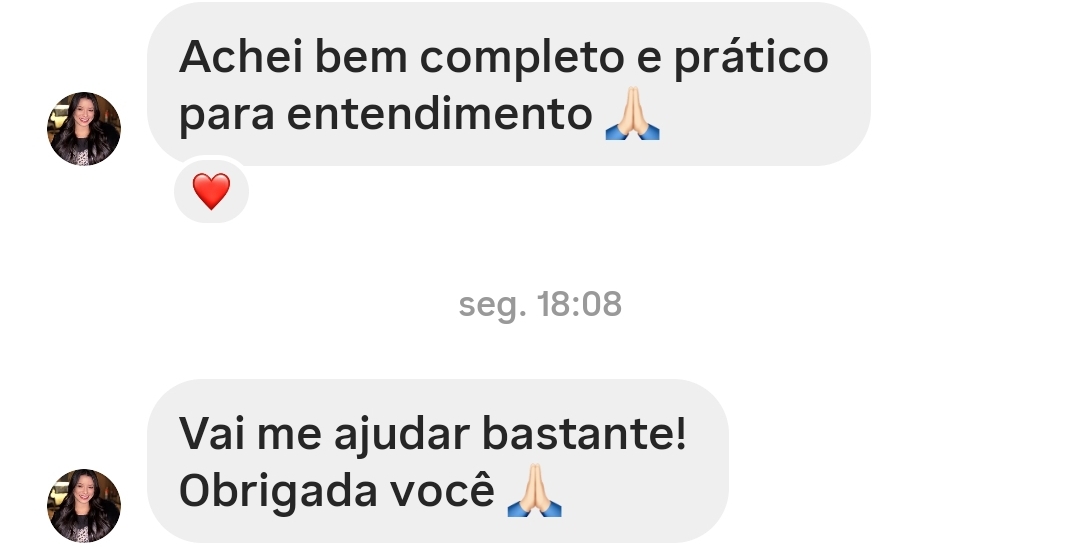The height and width of the screenshot is (550, 1080).
Task: Click the word "bem" in first message
Action: pyautogui.click(x=362, y=56)
